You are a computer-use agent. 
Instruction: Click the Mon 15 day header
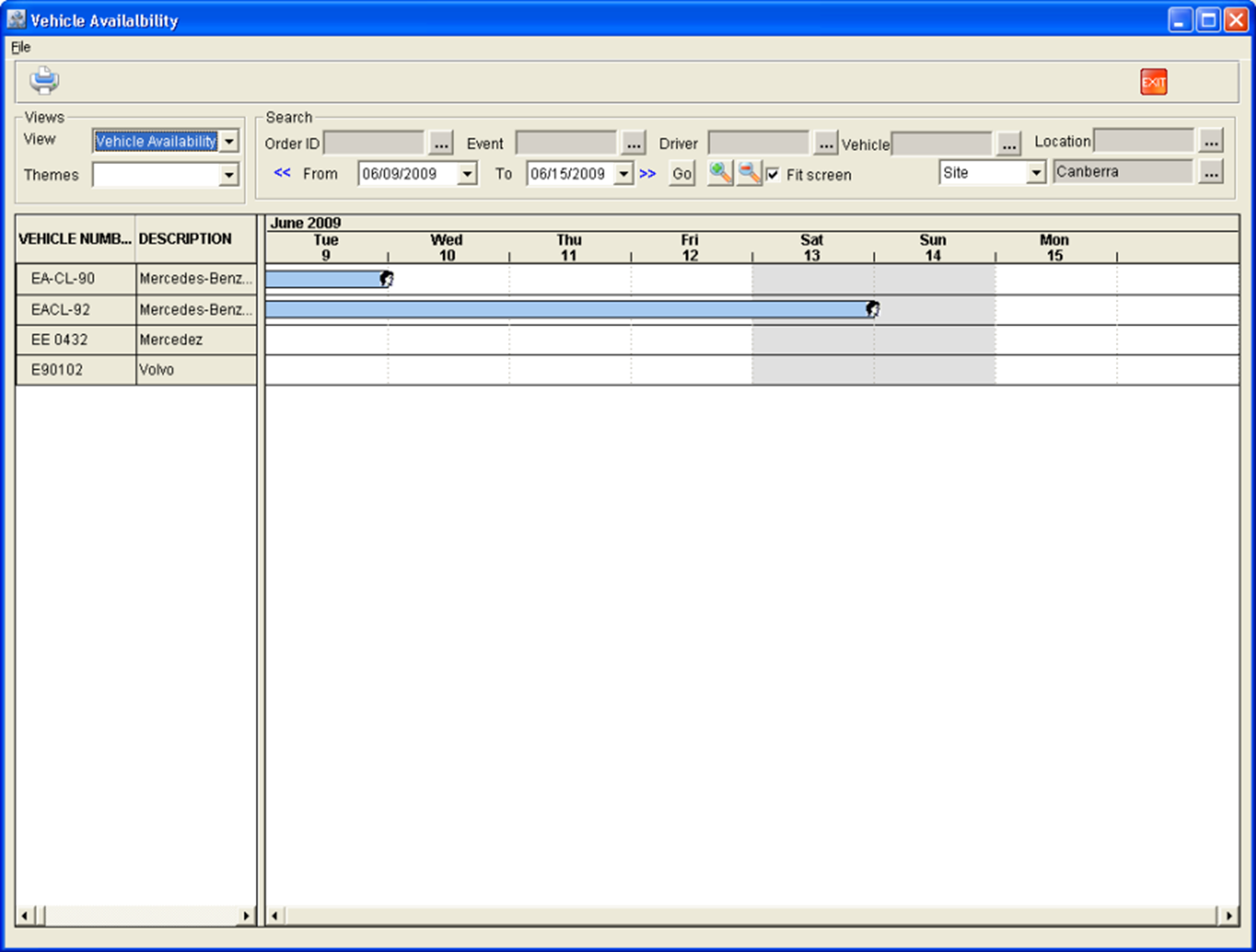(x=1055, y=247)
